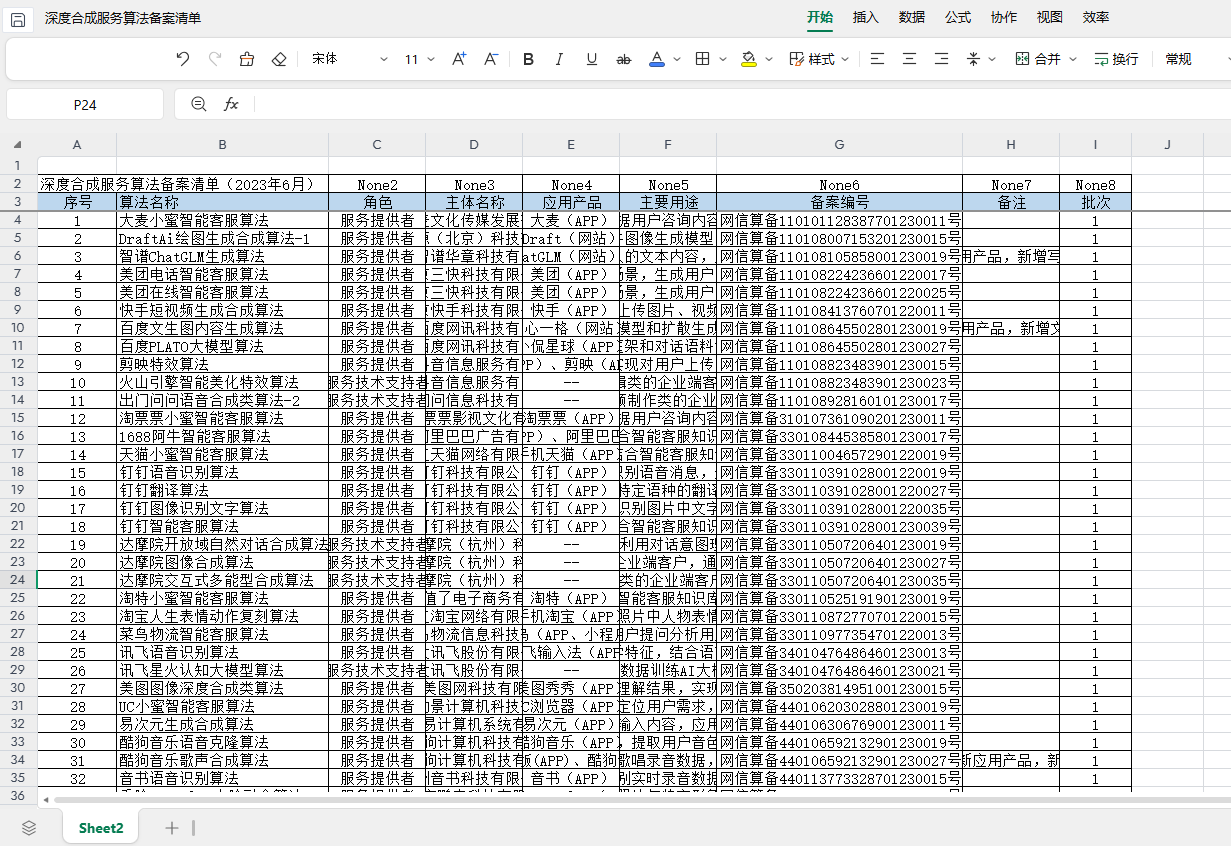Switch to the 协作 tab
This screenshot has height=846, width=1231.
point(1004,17)
